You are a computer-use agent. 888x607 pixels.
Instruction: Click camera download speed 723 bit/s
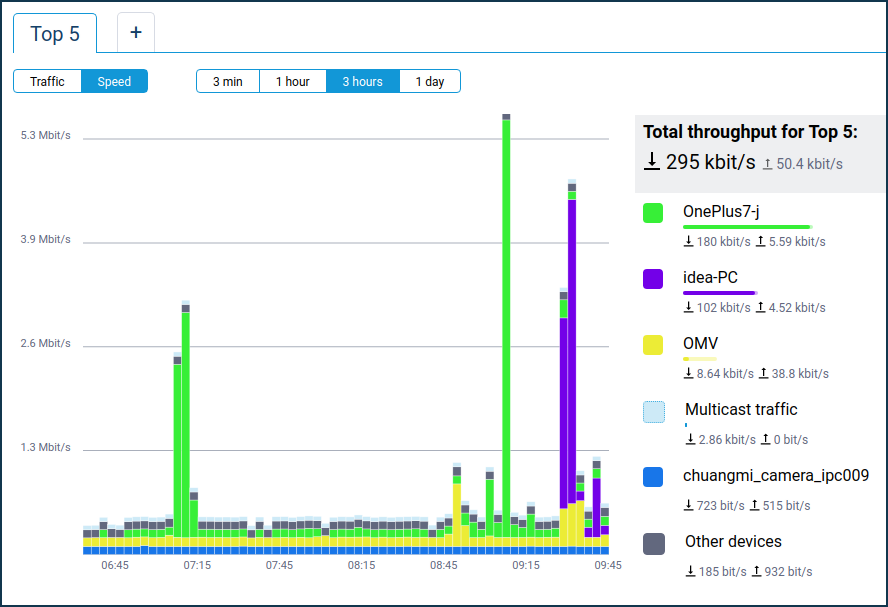click(x=720, y=506)
